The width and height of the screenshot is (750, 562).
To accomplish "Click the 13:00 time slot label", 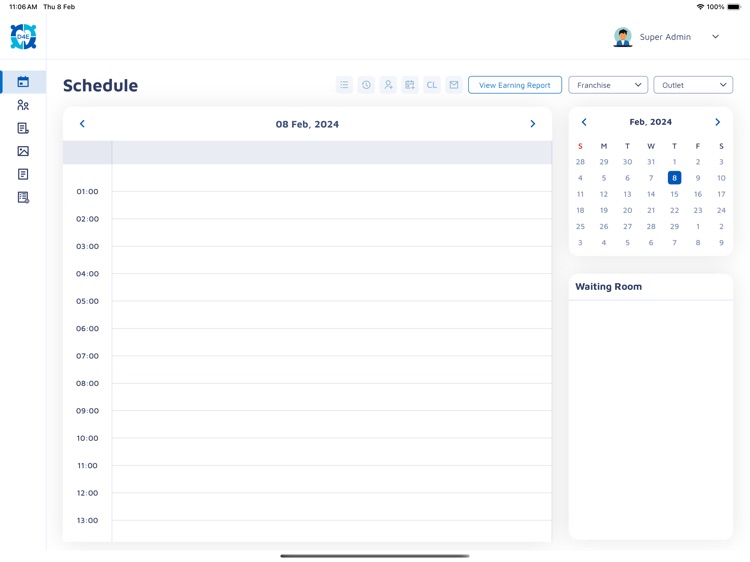I will tap(88, 520).
